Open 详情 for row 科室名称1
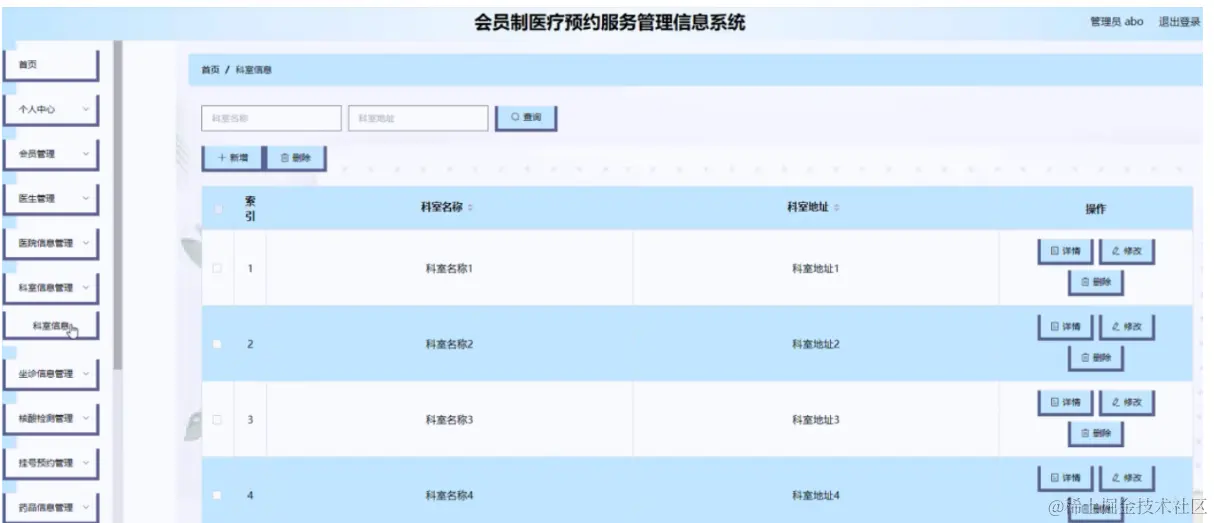 click(x=1065, y=251)
